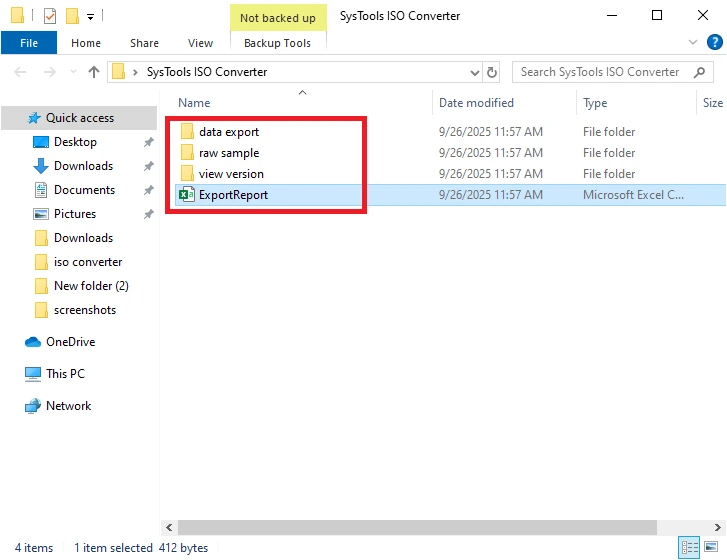Open pinned Downloads in Quick access
Viewport: 727px width, 560px height.
83,165
